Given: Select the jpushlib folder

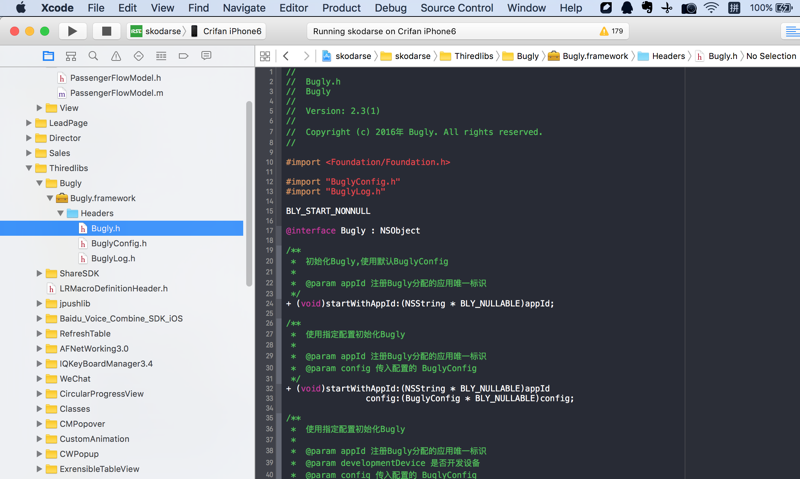Looking at the screenshot, I should coord(74,304).
